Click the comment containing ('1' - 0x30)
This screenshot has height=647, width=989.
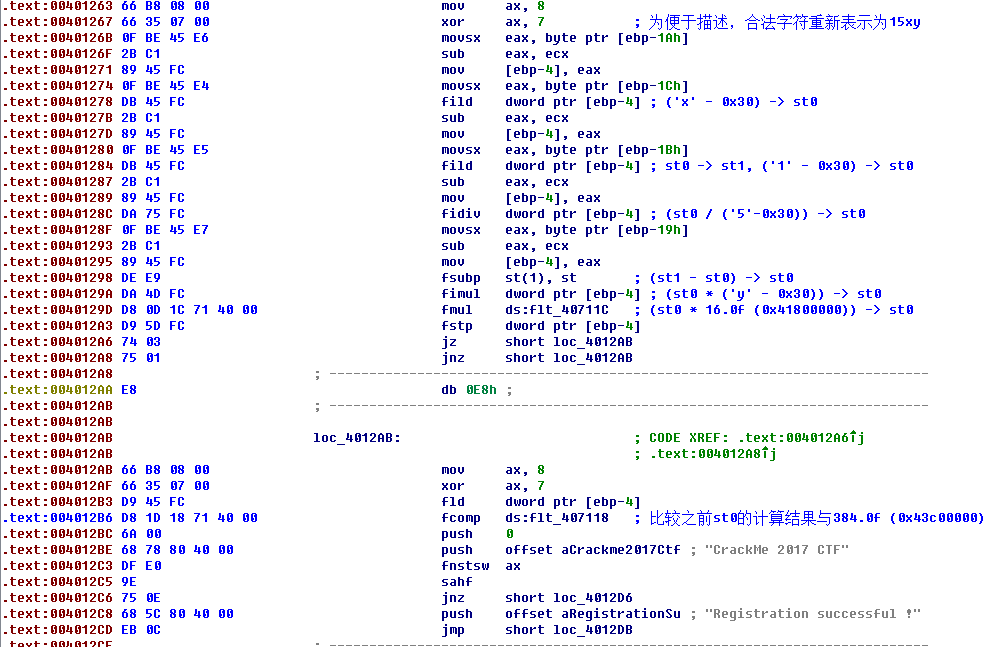[x=782, y=166]
